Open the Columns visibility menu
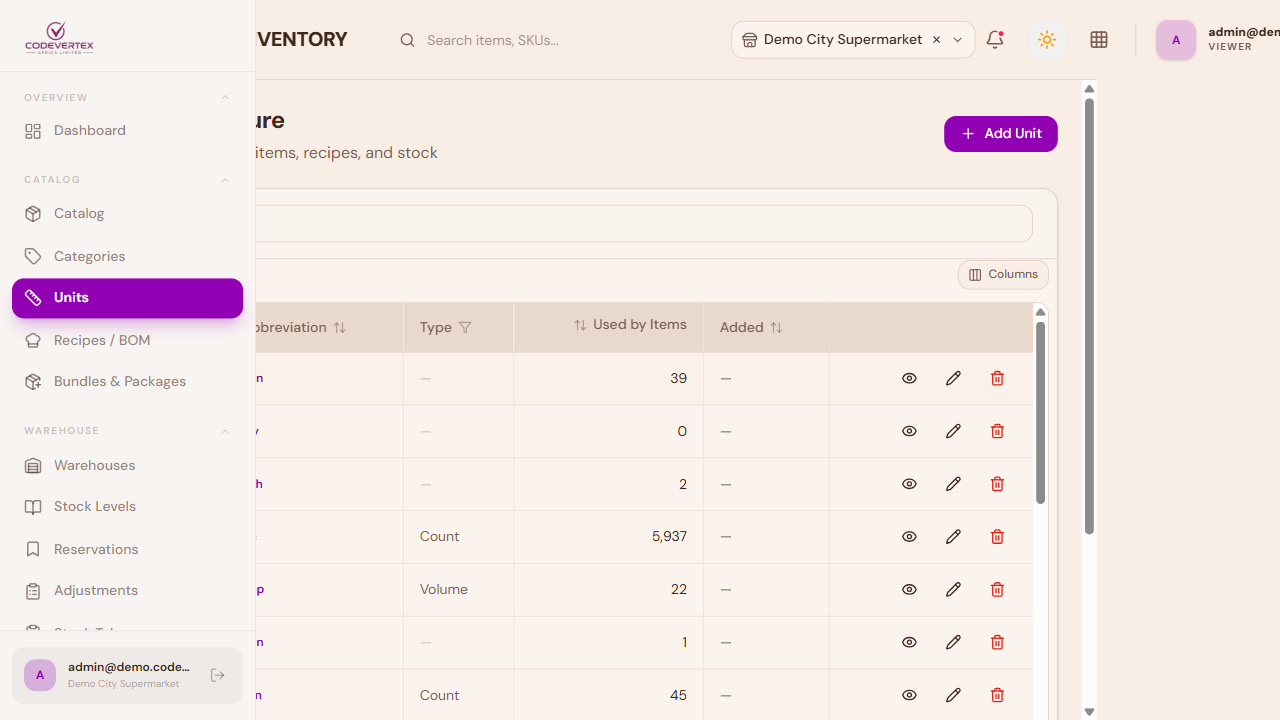This screenshot has width=1280, height=720. (1003, 275)
